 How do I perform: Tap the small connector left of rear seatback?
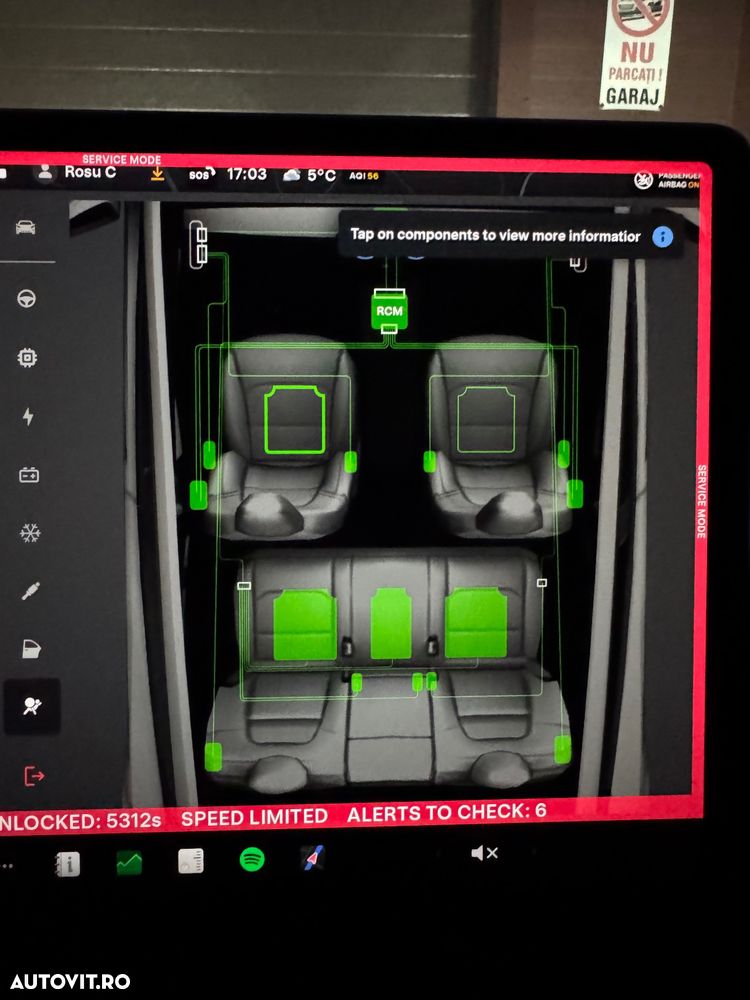[244, 585]
